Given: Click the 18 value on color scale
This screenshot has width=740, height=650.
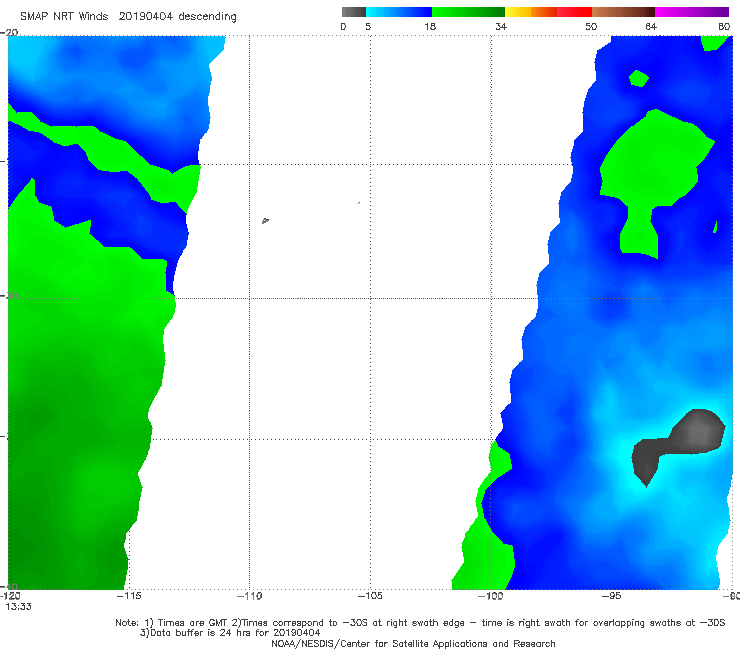Looking at the screenshot, I should click(430, 27).
